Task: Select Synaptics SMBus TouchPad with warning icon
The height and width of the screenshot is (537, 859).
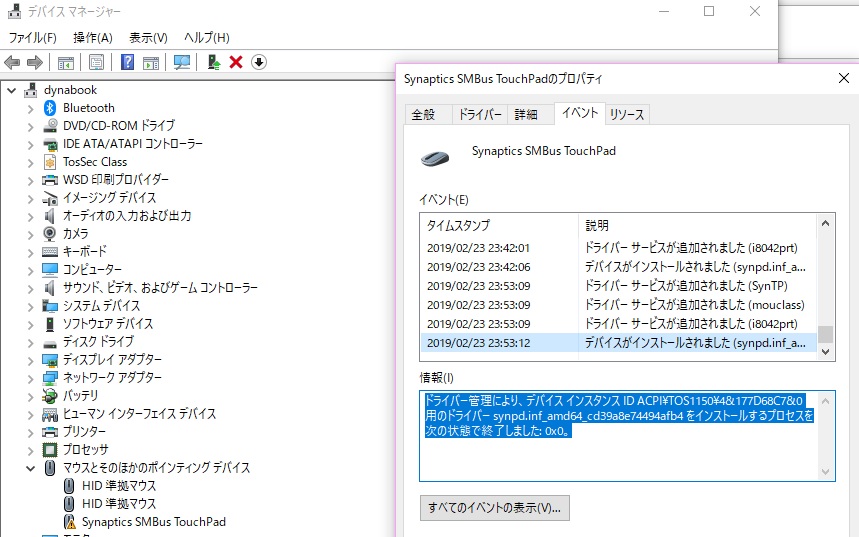Action: [153, 522]
